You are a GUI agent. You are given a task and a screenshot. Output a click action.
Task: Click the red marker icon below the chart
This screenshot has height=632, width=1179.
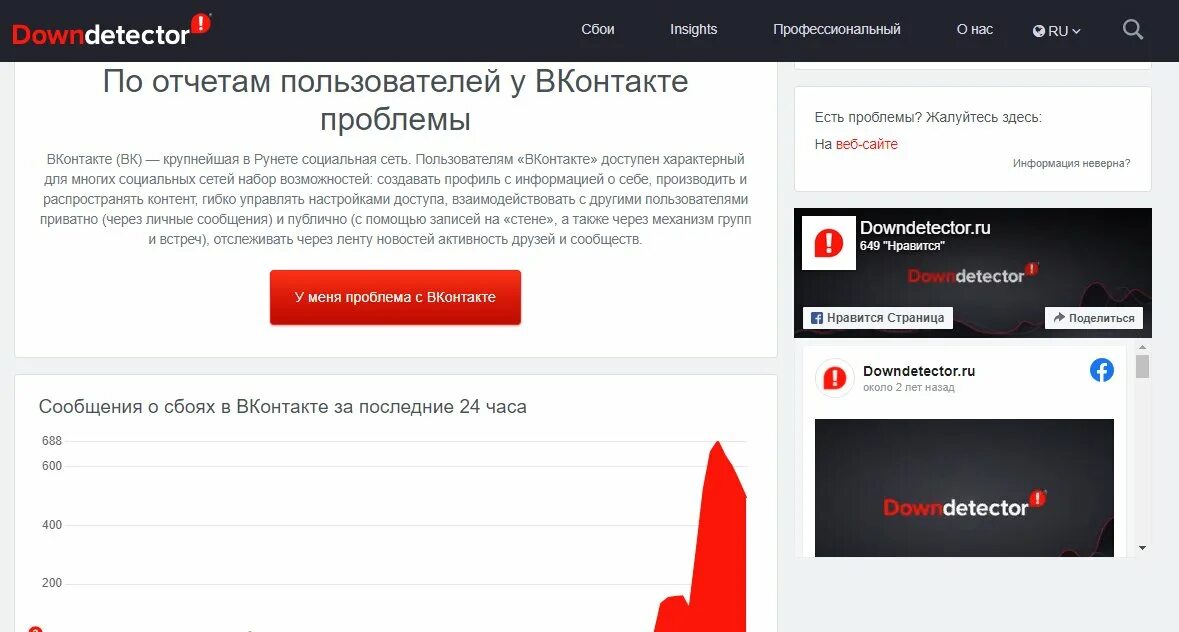tap(35, 629)
